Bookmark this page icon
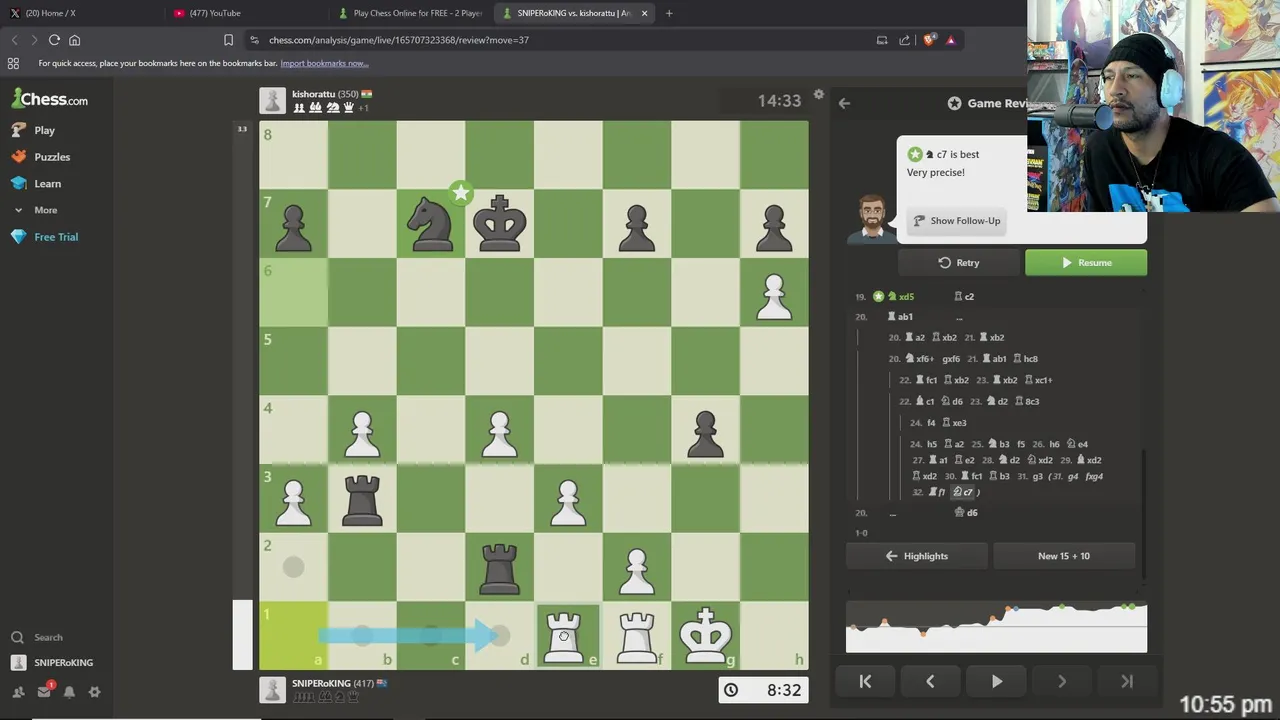Image resolution: width=1280 pixels, height=720 pixels. point(228,40)
